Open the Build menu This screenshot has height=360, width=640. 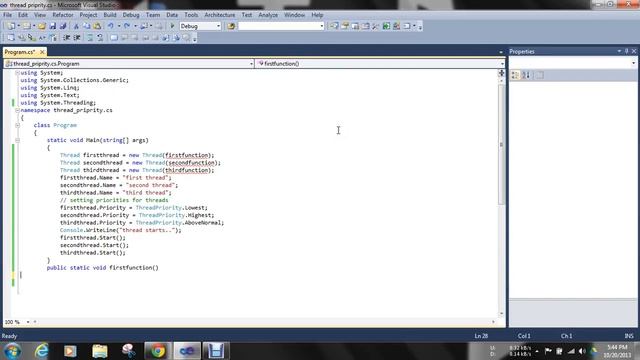click(x=110, y=15)
